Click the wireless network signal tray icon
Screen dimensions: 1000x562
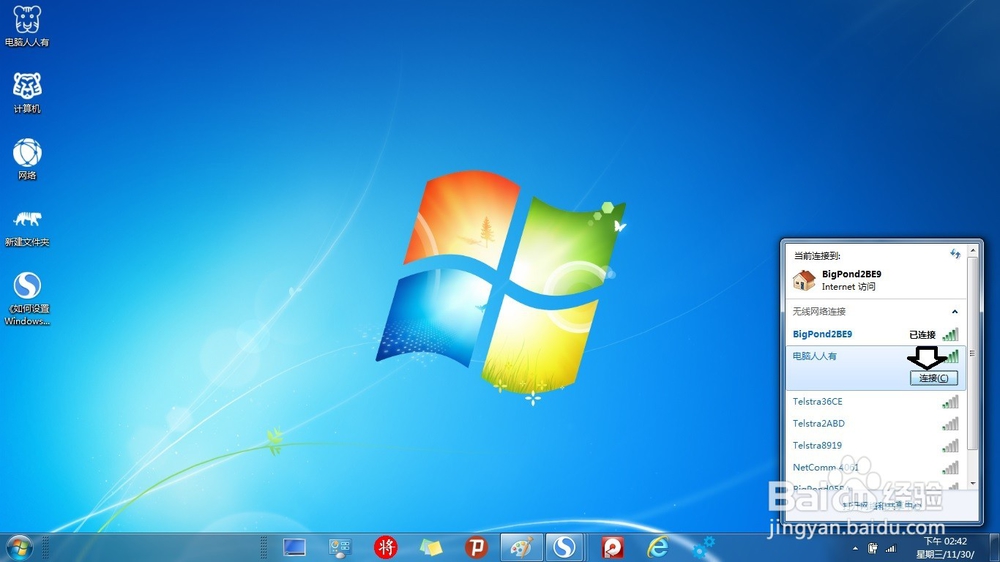click(891, 548)
